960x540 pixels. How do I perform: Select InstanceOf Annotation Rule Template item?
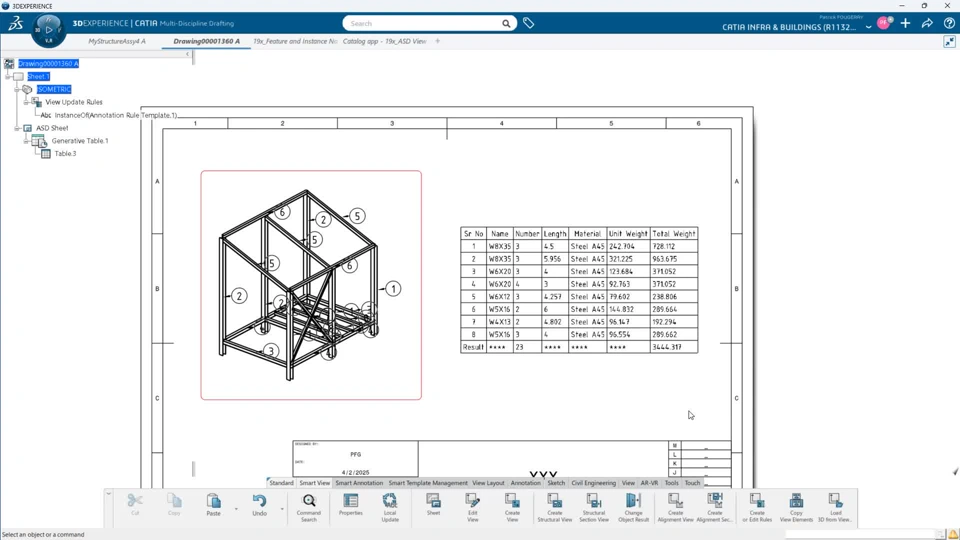(116, 115)
